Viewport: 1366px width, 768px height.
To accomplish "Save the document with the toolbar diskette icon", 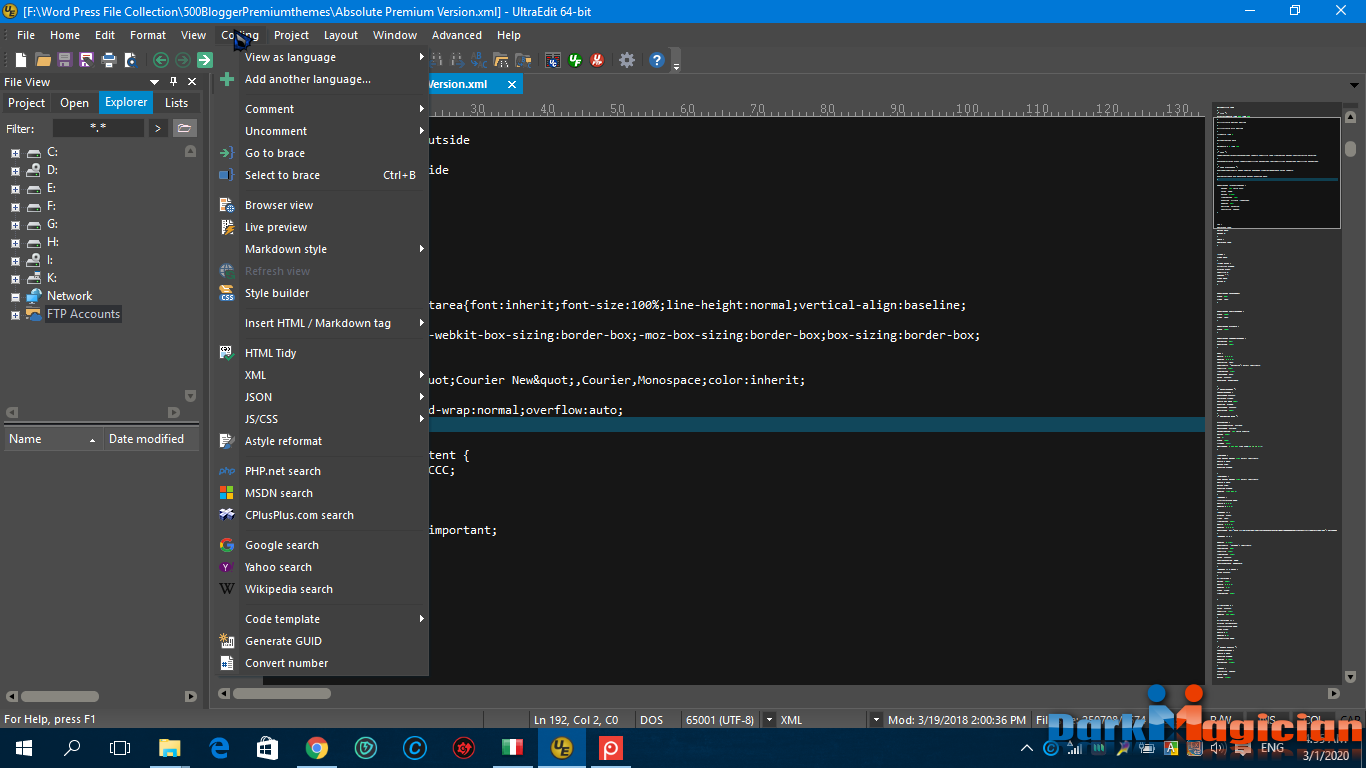I will pyautogui.click(x=65, y=60).
